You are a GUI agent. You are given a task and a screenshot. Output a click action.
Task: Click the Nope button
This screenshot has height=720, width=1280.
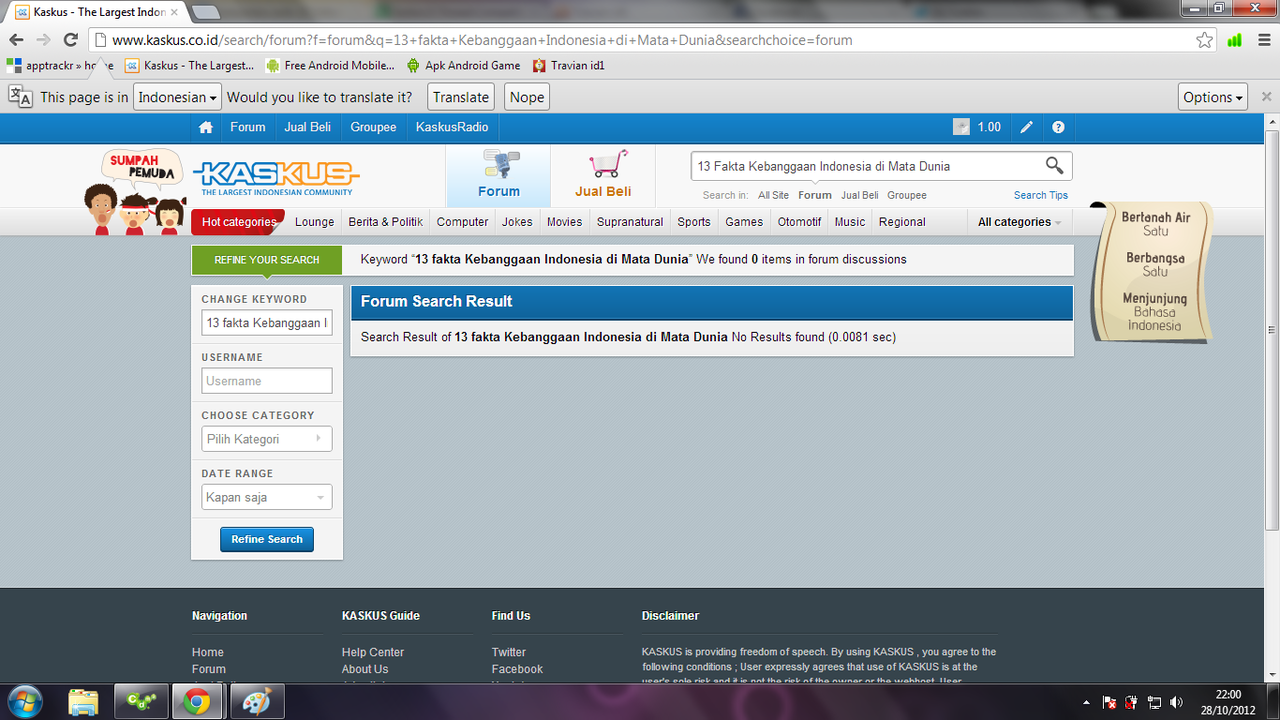tap(527, 97)
